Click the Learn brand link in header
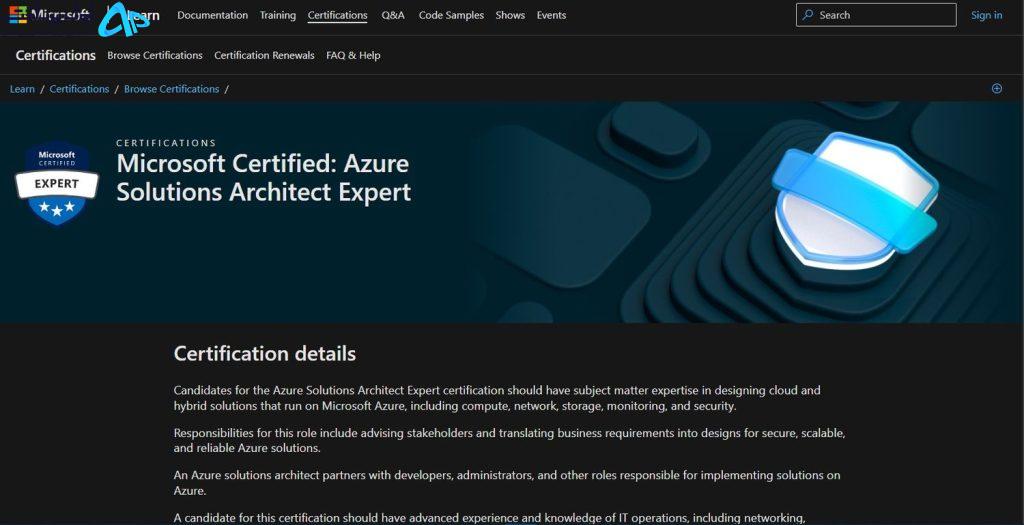 pos(145,15)
